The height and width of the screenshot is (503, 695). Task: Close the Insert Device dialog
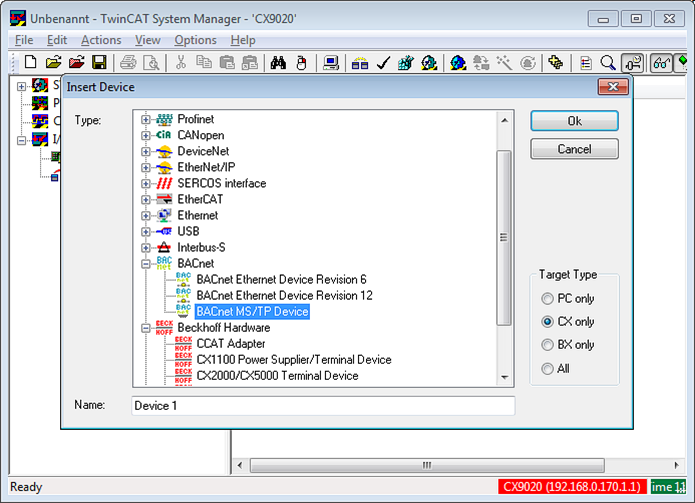613,86
